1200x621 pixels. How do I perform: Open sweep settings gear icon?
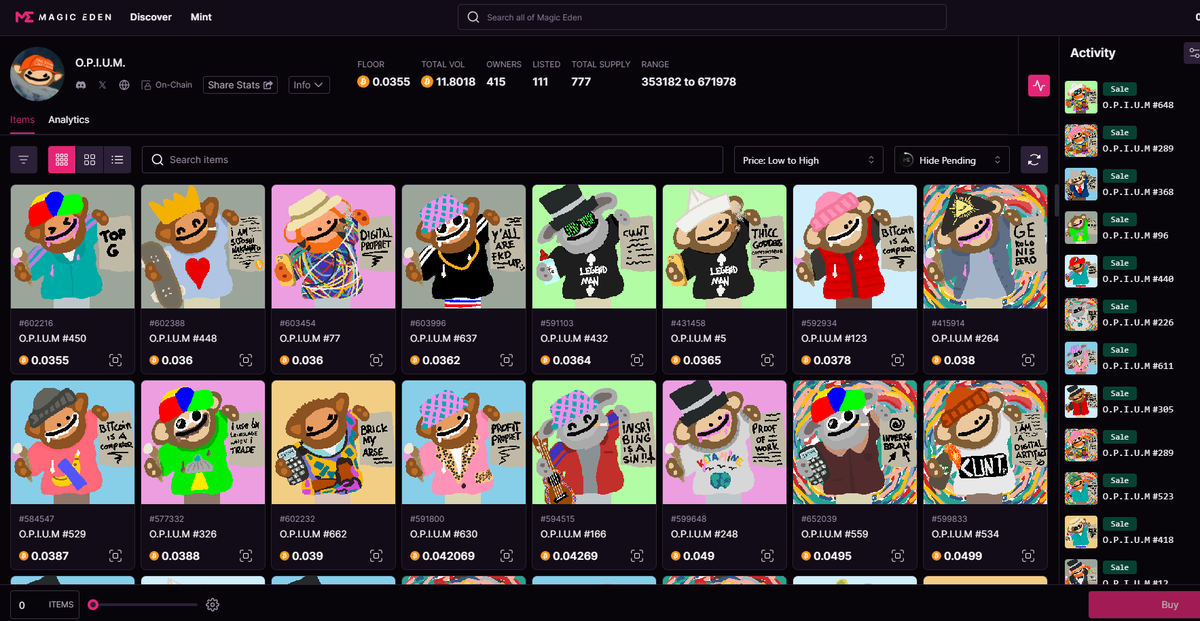pos(212,605)
